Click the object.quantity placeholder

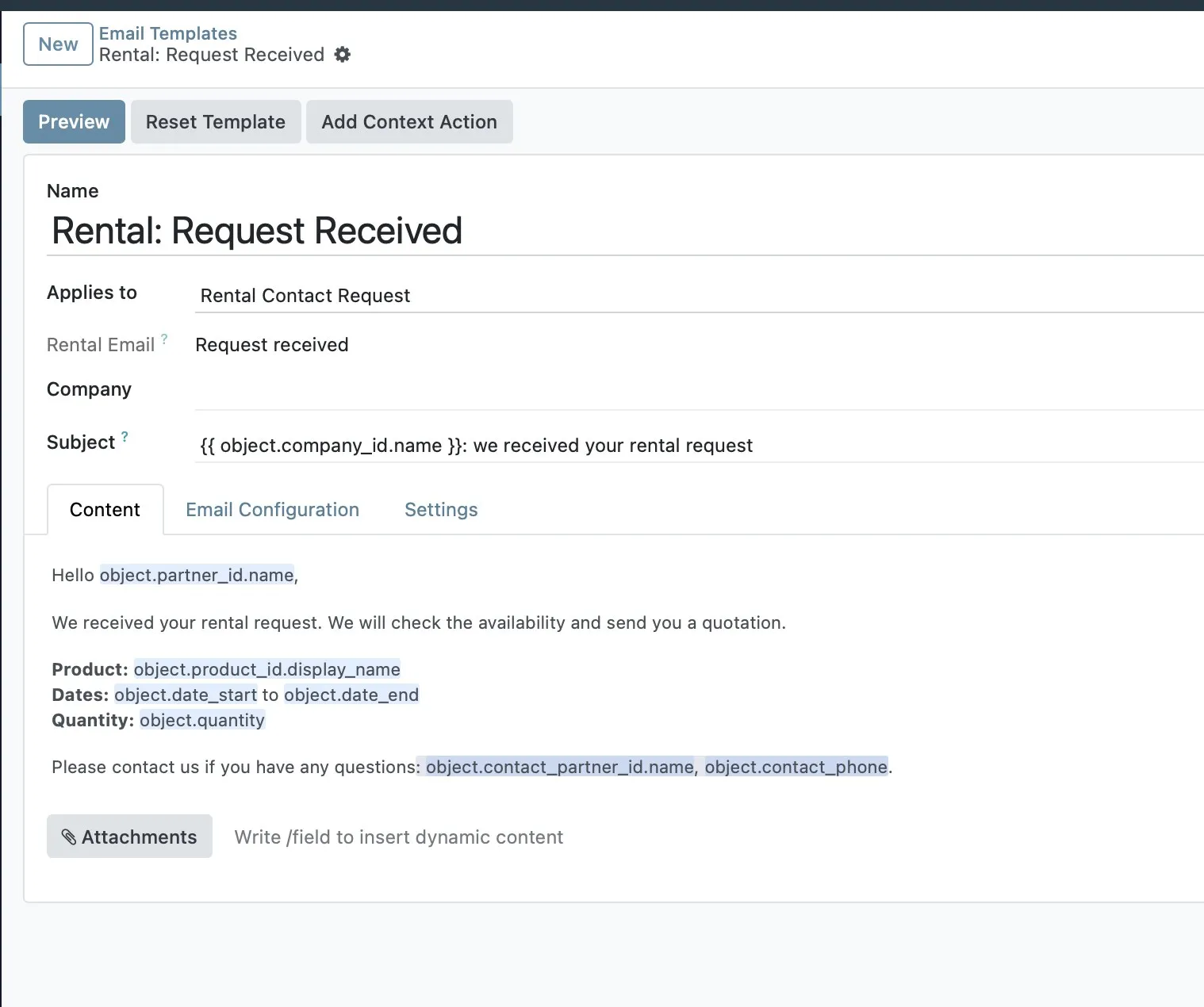202,720
